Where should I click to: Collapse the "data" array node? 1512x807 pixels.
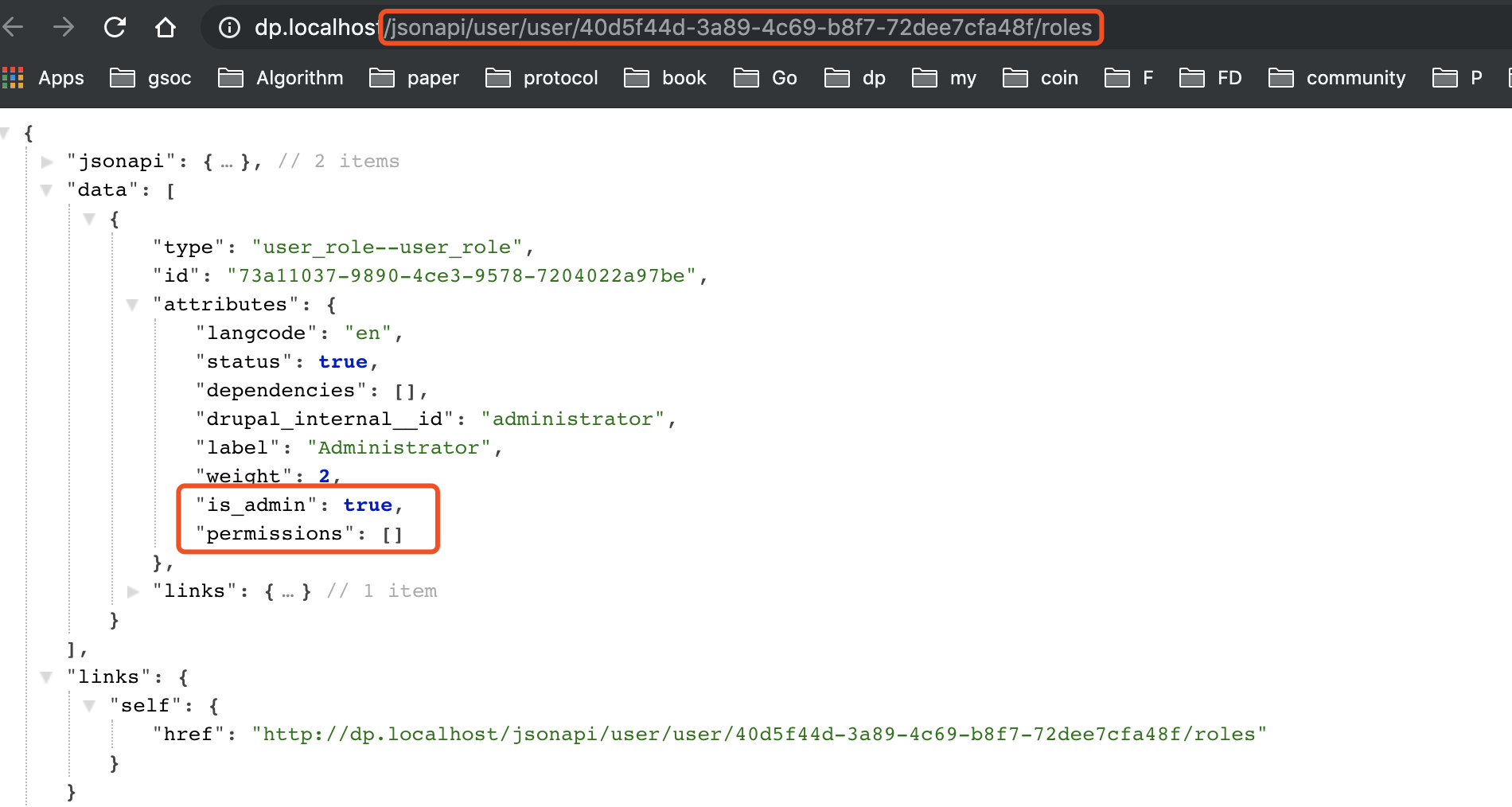[x=47, y=190]
